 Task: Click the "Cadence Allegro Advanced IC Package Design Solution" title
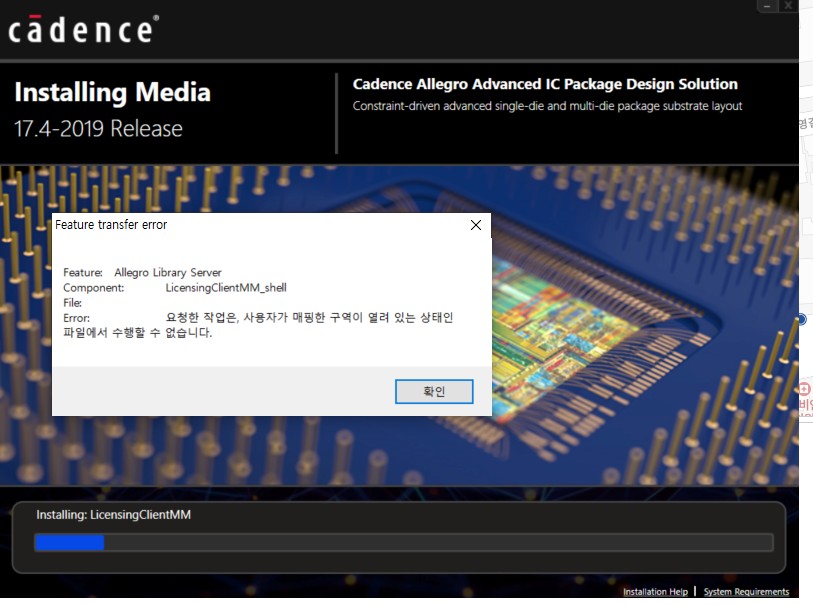tap(545, 84)
